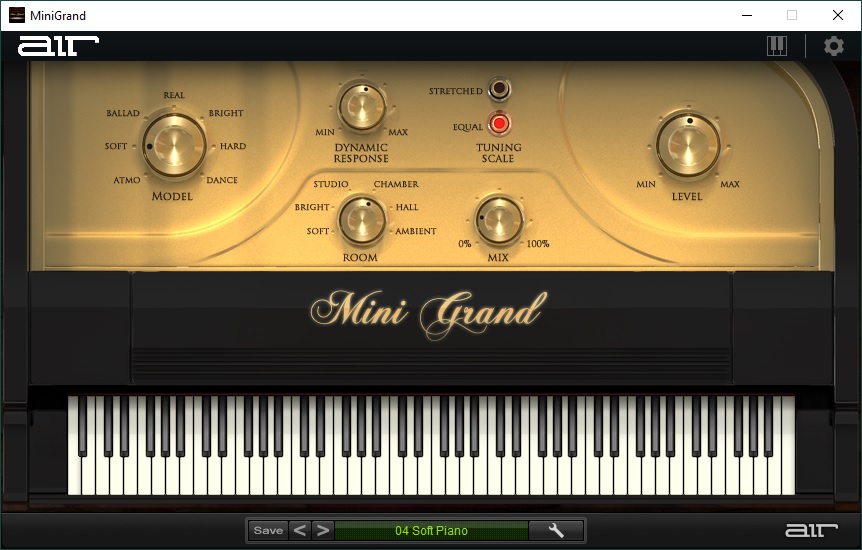Click the Mix knob

[499, 221]
